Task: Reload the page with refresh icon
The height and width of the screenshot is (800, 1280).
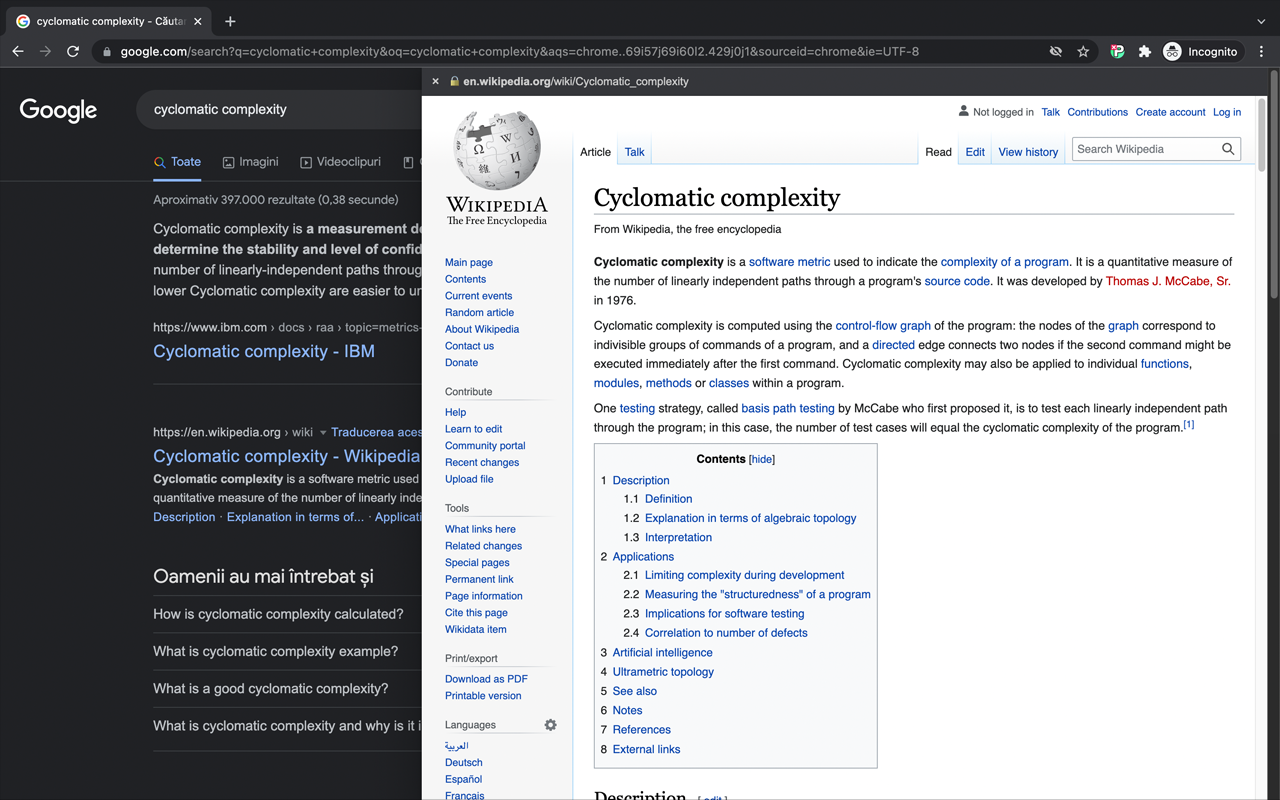Action: pyautogui.click(x=73, y=51)
